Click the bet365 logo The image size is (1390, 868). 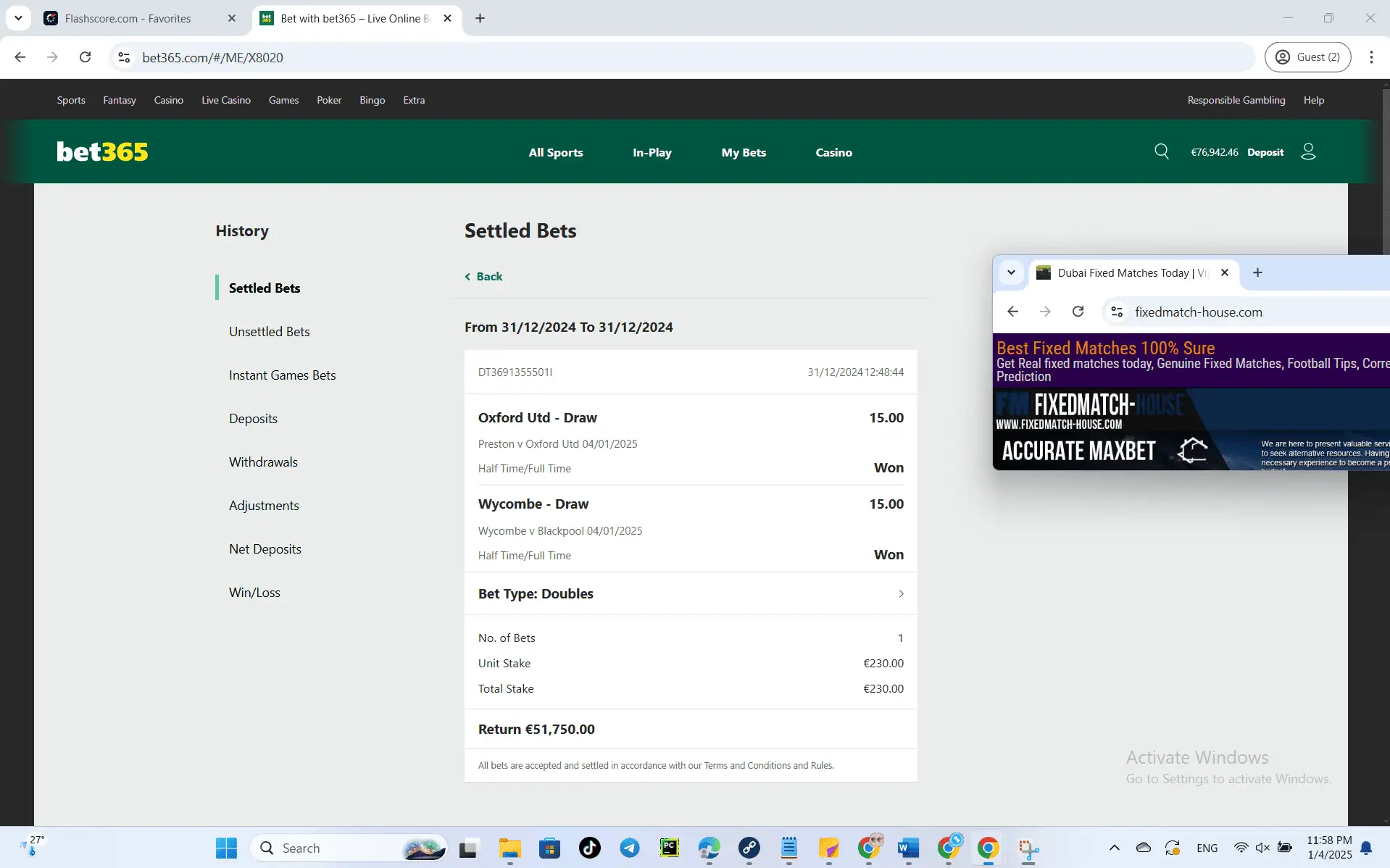pyautogui.click(x=102, y=151)
